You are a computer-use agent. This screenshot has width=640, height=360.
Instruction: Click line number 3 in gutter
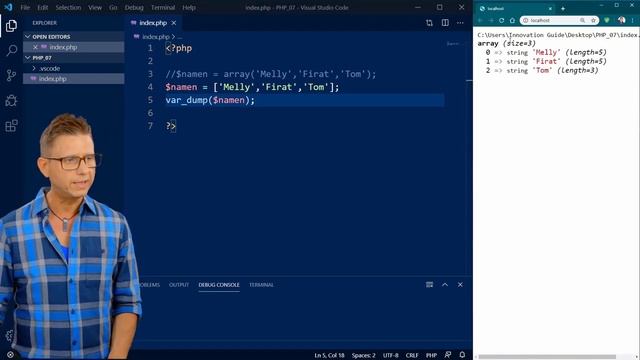point(150,74)
